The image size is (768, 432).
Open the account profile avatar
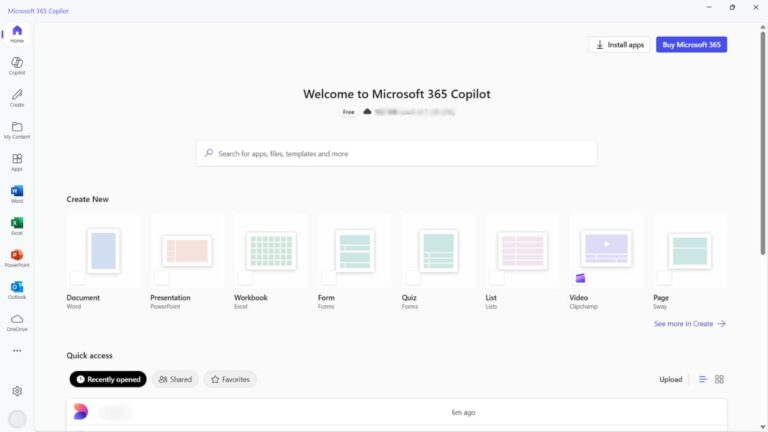point(17,419)
